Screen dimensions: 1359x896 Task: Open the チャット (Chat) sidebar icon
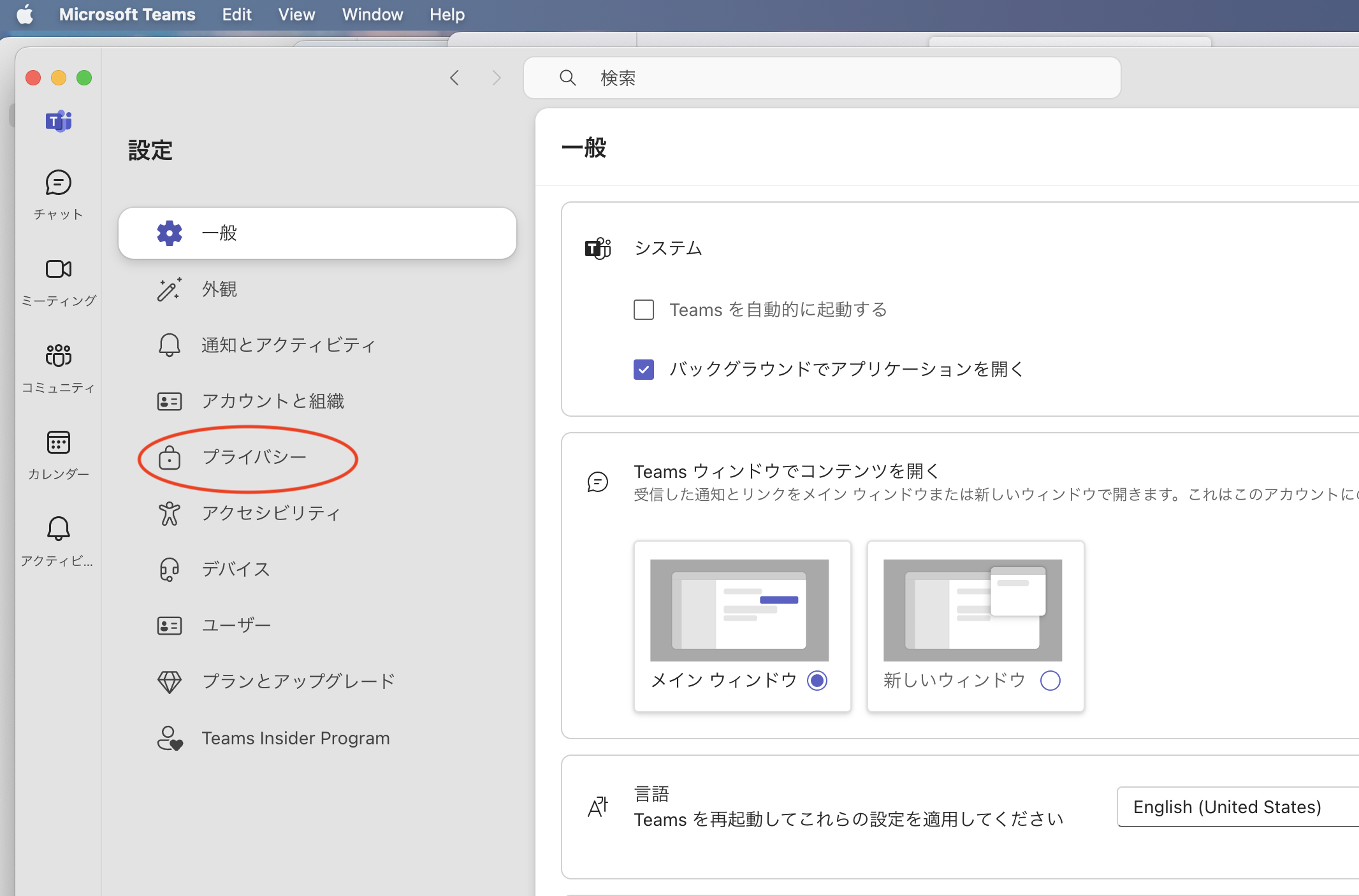pos(58,184)
